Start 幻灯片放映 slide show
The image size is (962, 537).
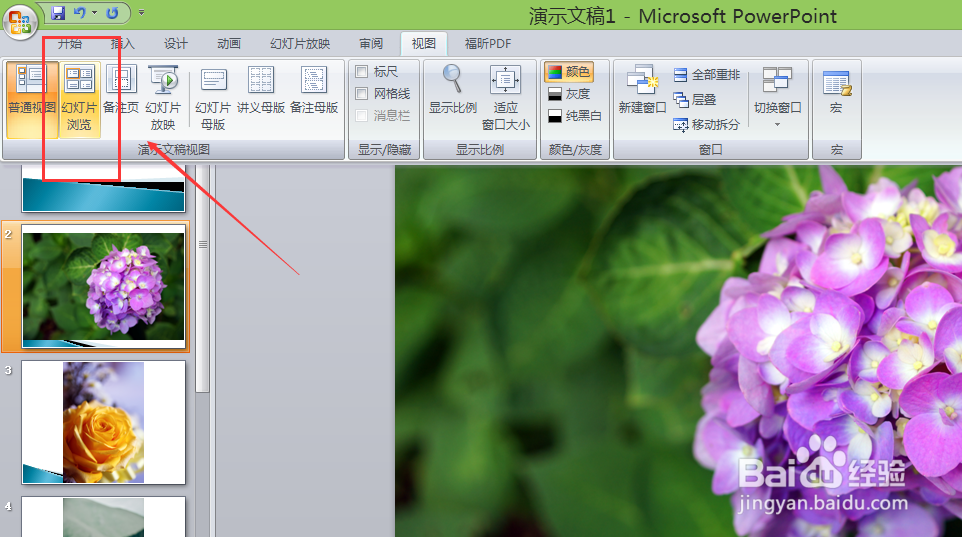coord(163,98)
